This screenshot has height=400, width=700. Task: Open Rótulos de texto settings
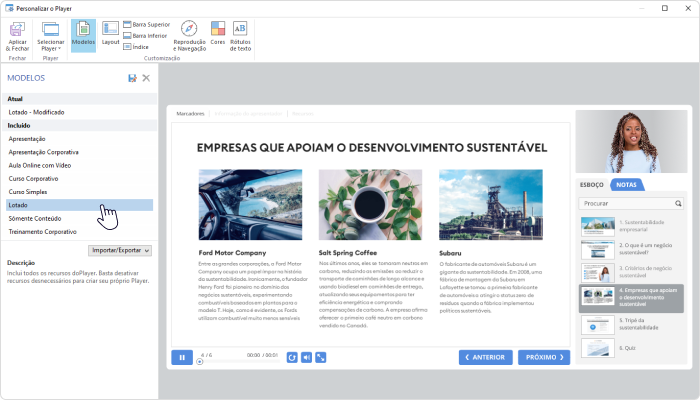[240, 36]
